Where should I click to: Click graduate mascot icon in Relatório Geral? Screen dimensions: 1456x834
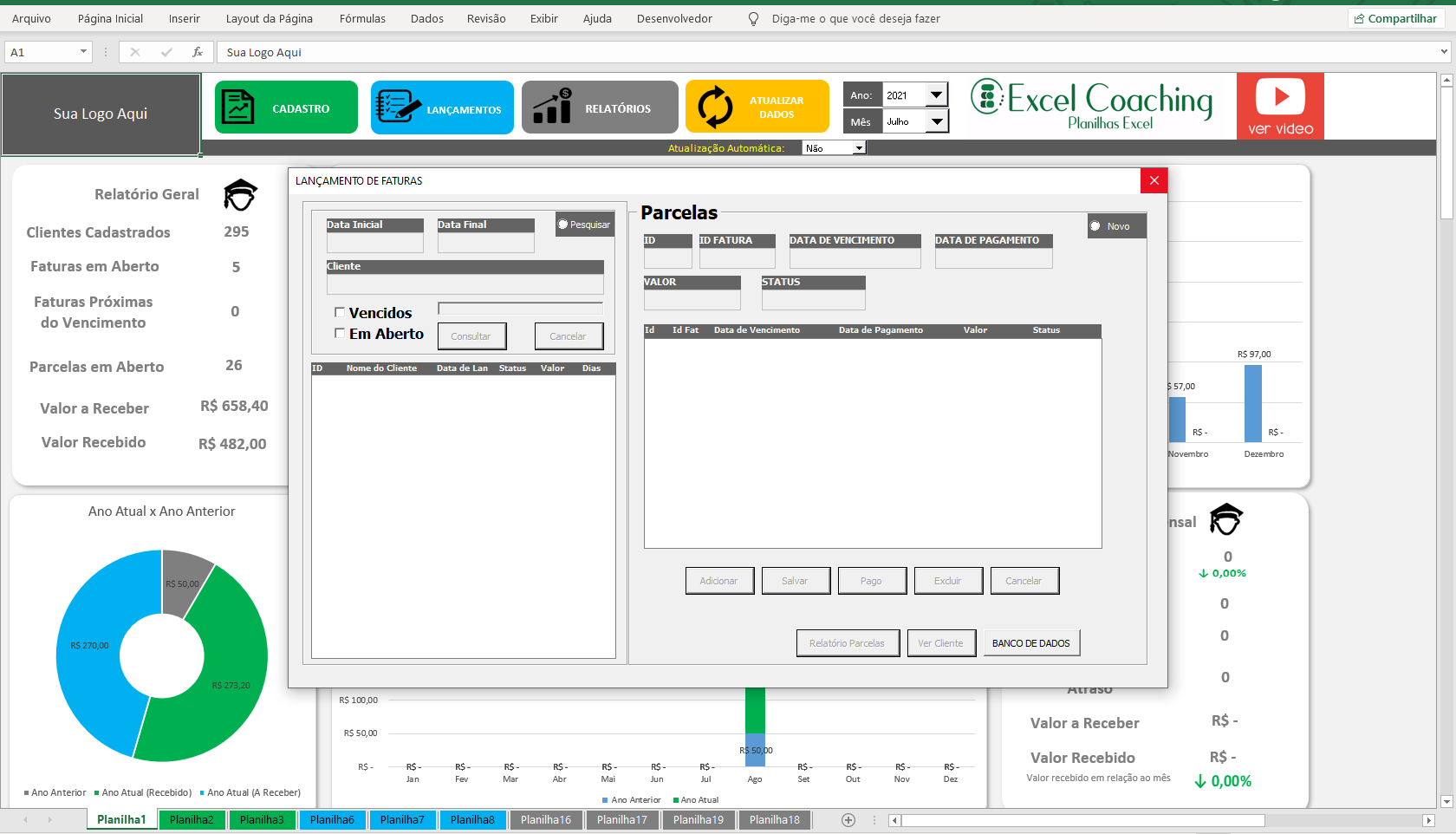pos(240,194)
